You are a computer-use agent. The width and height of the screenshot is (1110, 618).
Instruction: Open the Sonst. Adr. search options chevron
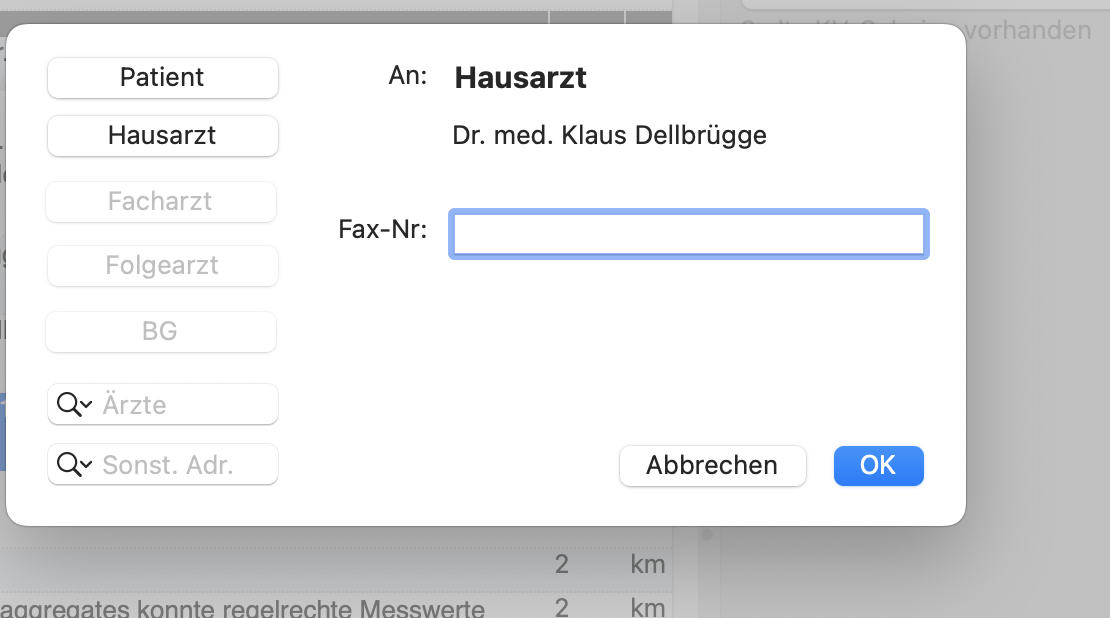[x=86, y=465]
